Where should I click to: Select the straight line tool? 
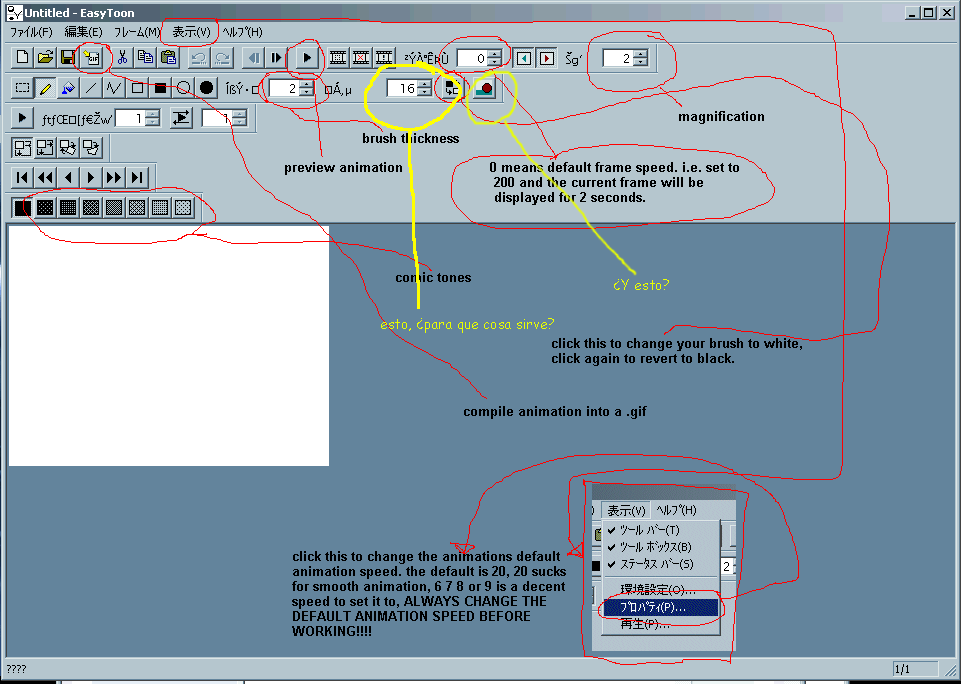[x=91, y=88]
